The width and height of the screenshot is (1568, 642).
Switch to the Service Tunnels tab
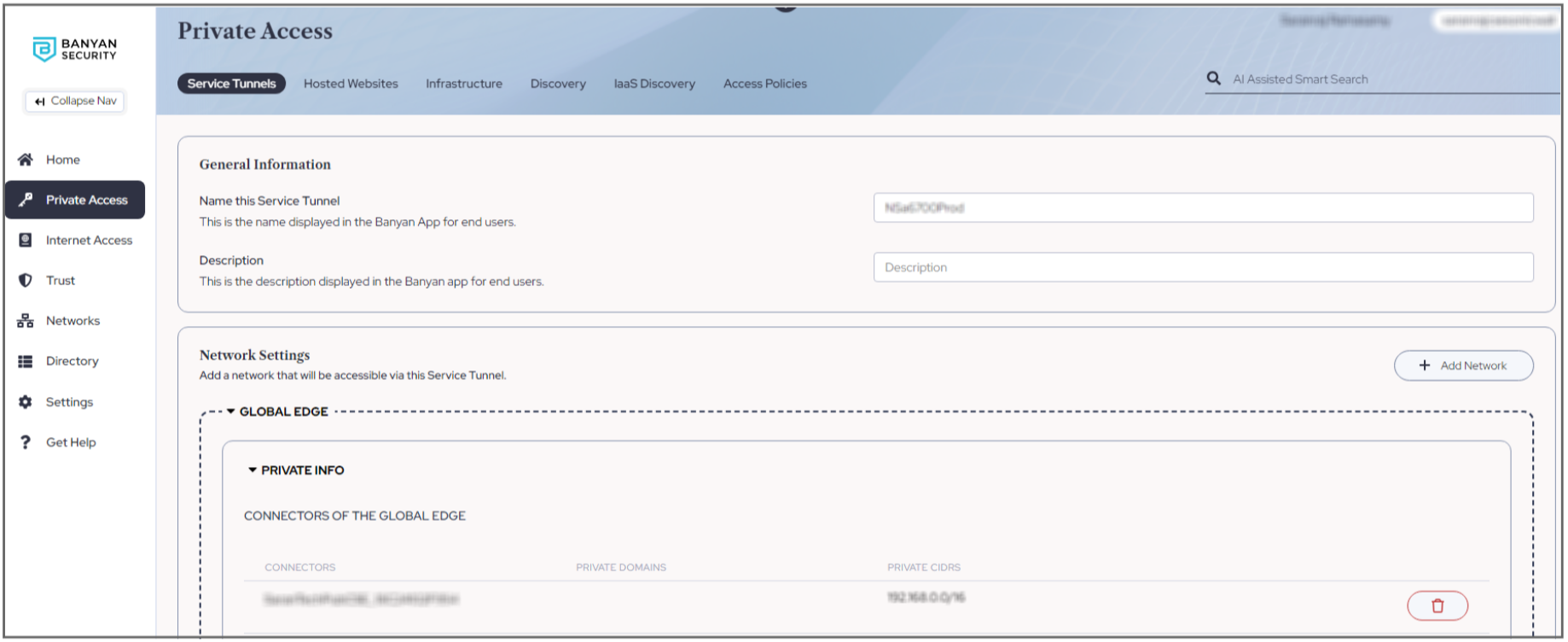[x=231, y=84]
